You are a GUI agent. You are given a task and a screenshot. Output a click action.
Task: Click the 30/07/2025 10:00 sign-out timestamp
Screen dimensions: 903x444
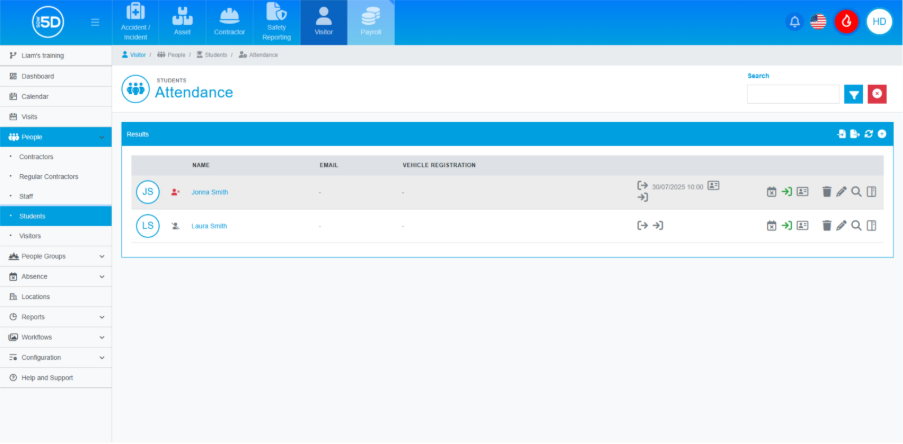(x=677, y=187)
